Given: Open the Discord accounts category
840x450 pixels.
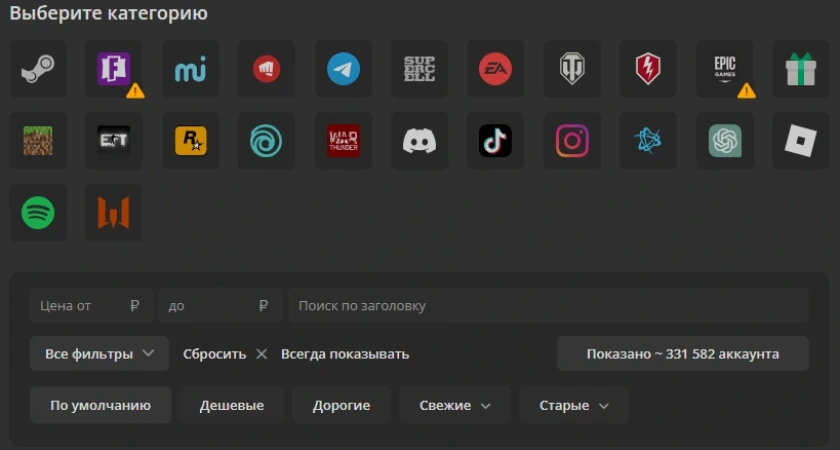Looking at the screenshot, I should pos(419,141).
